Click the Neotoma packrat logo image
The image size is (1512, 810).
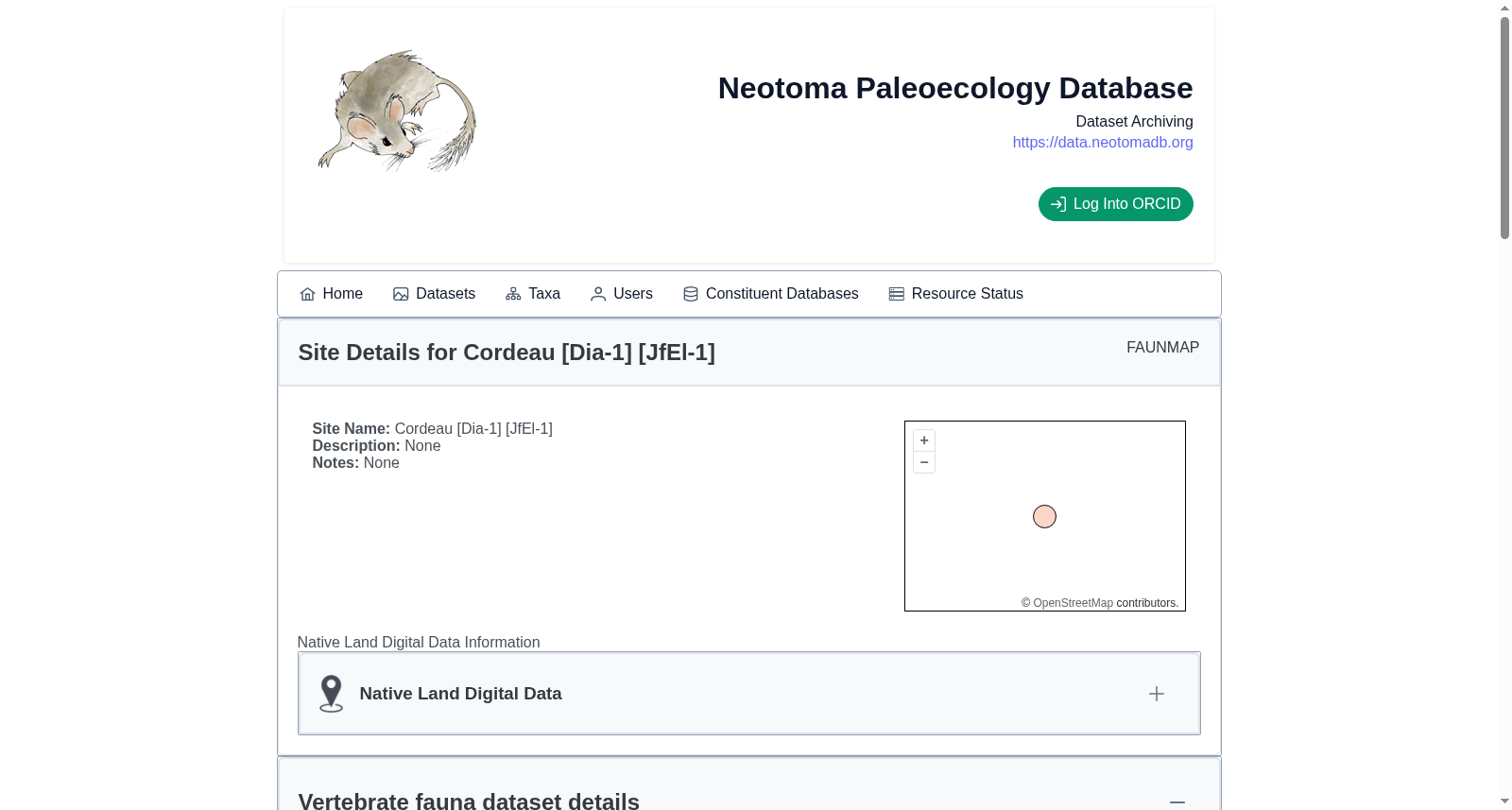pyautogui.click(x=397, y=111)
